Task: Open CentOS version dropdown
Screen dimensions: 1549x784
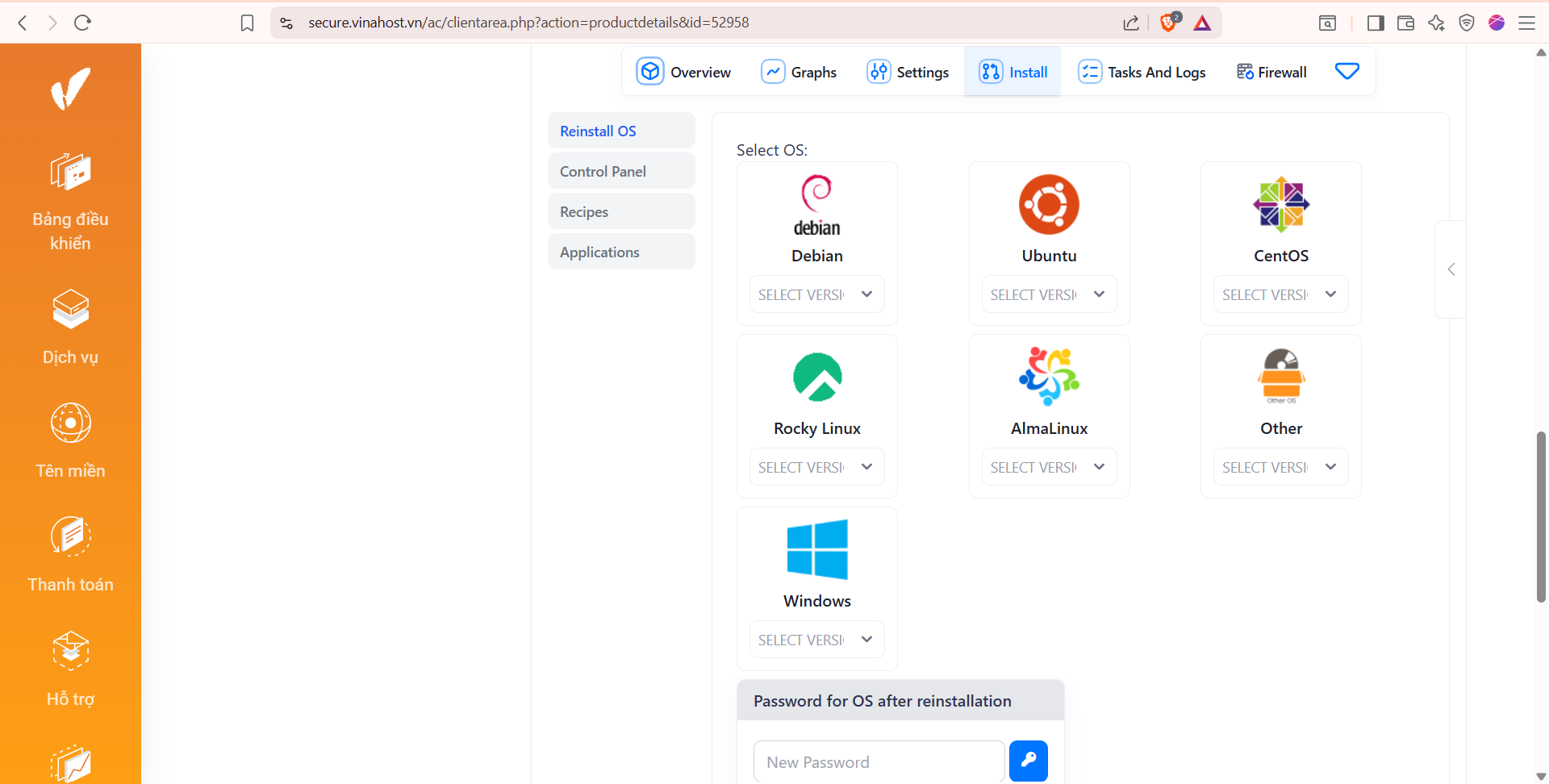Action: [1281, 294]
